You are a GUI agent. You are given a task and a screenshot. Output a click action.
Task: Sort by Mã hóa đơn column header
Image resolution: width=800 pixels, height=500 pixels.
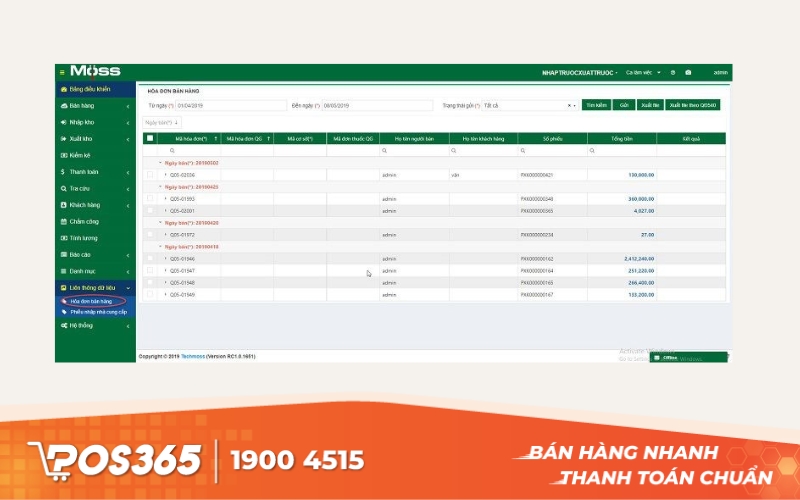[189, 139]
